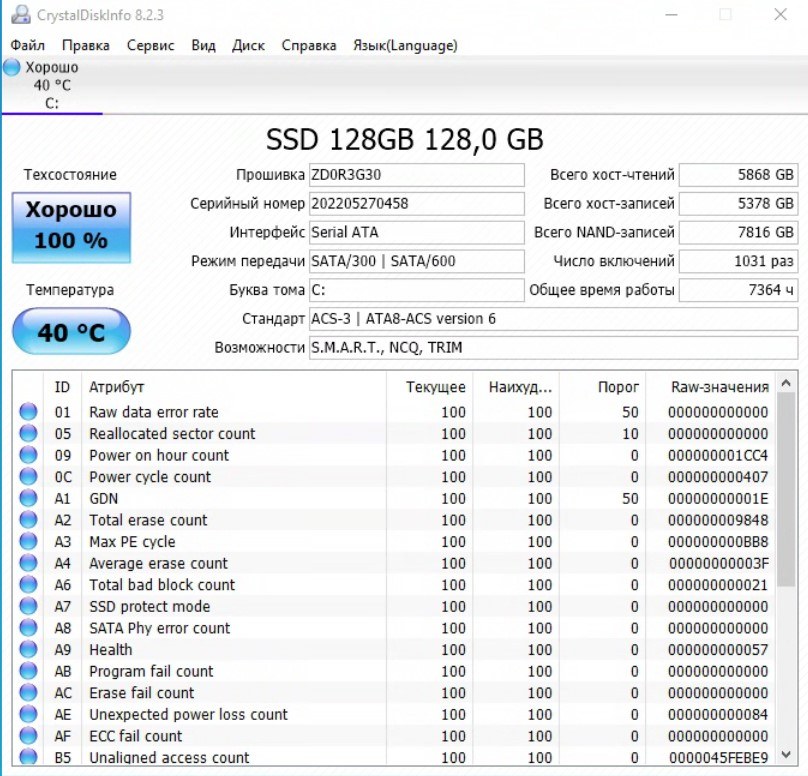This screenshot has width=808, height=776.
Task: Click the Прошивка firmware value field
Action: [415, 175]
